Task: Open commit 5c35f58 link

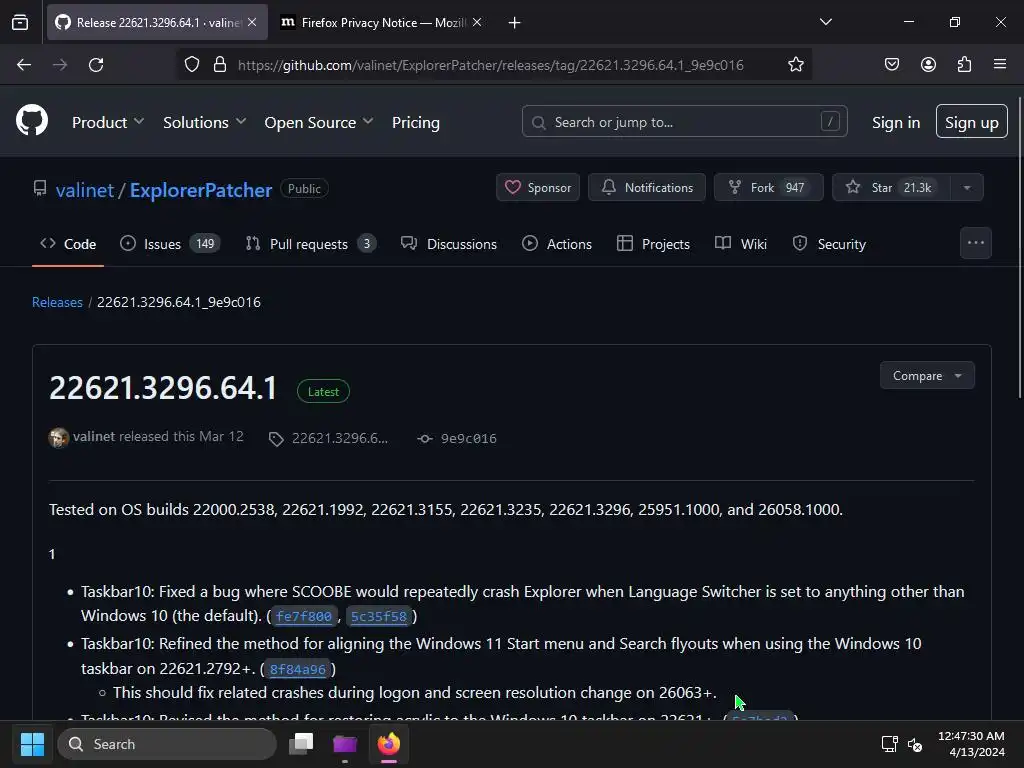Action: coord(379,616)
